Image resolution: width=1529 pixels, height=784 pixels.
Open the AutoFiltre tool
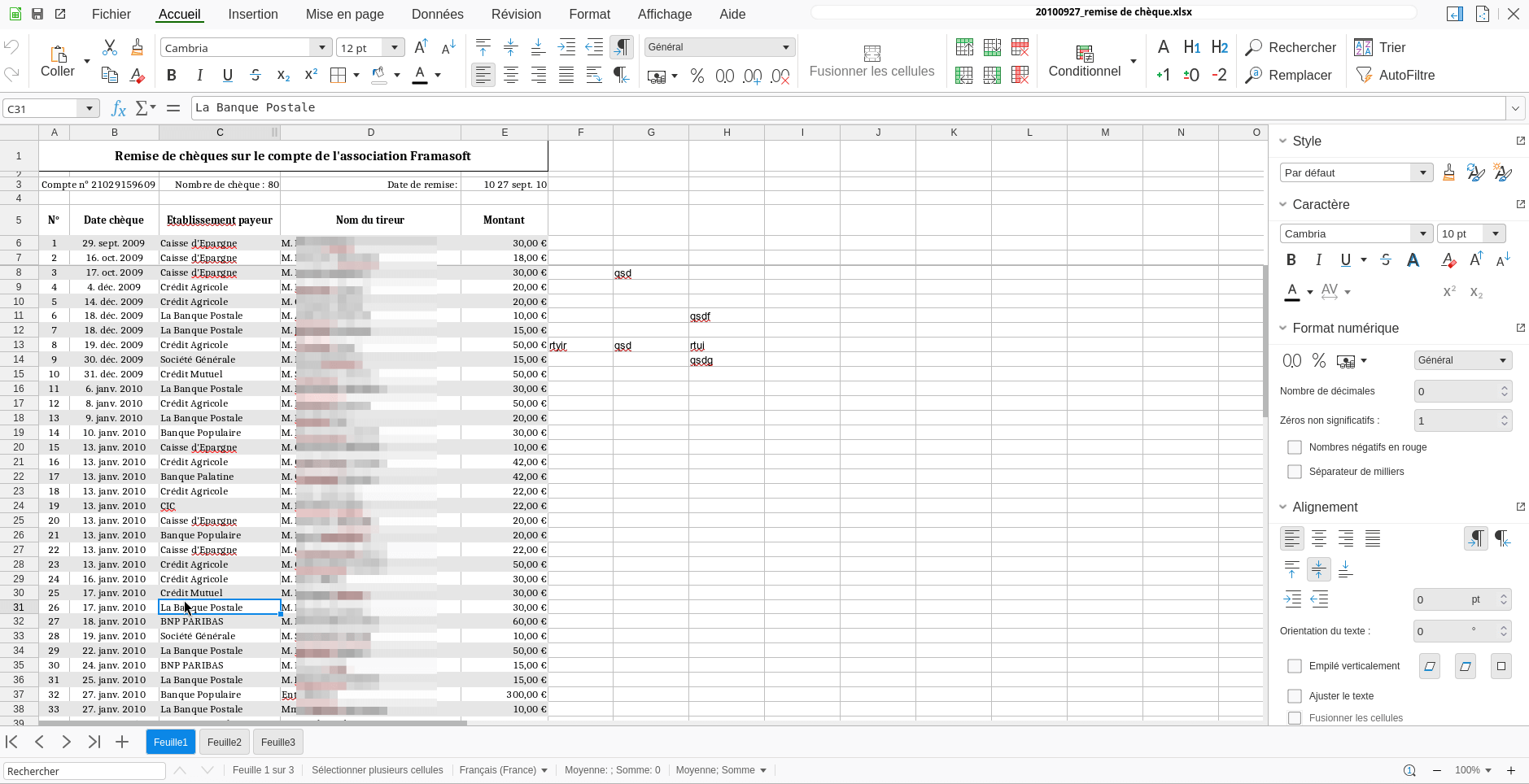[1395, 75]
